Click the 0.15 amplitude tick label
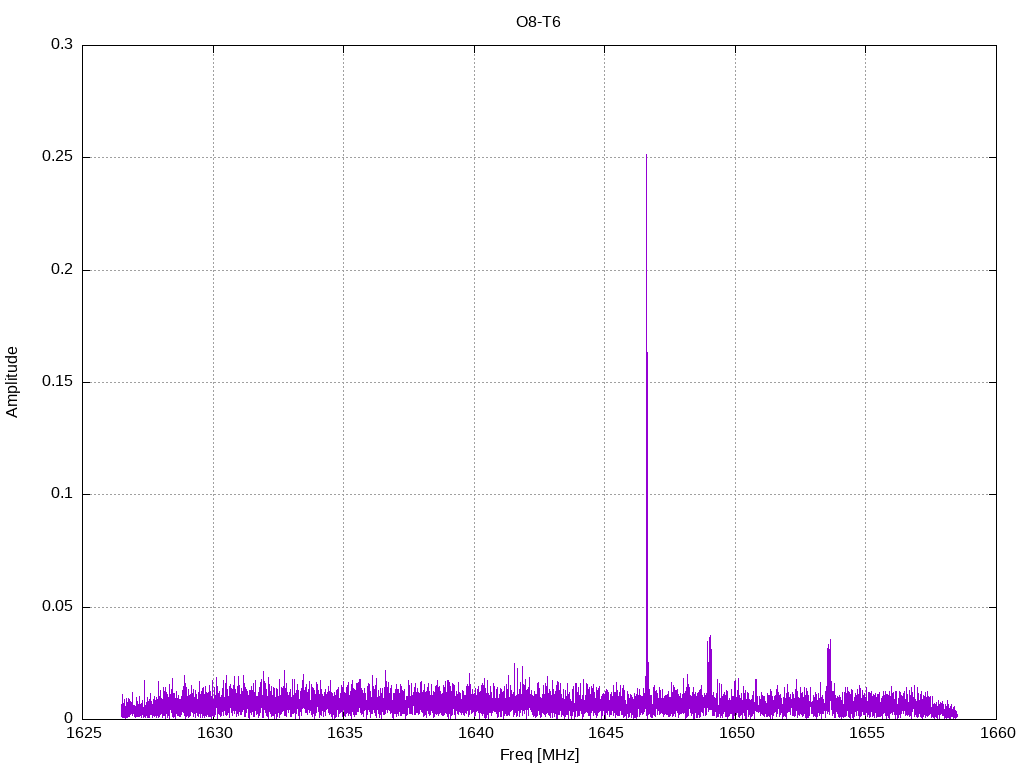The height and width of the screenshot is (768, 1024). click(57, 381)
